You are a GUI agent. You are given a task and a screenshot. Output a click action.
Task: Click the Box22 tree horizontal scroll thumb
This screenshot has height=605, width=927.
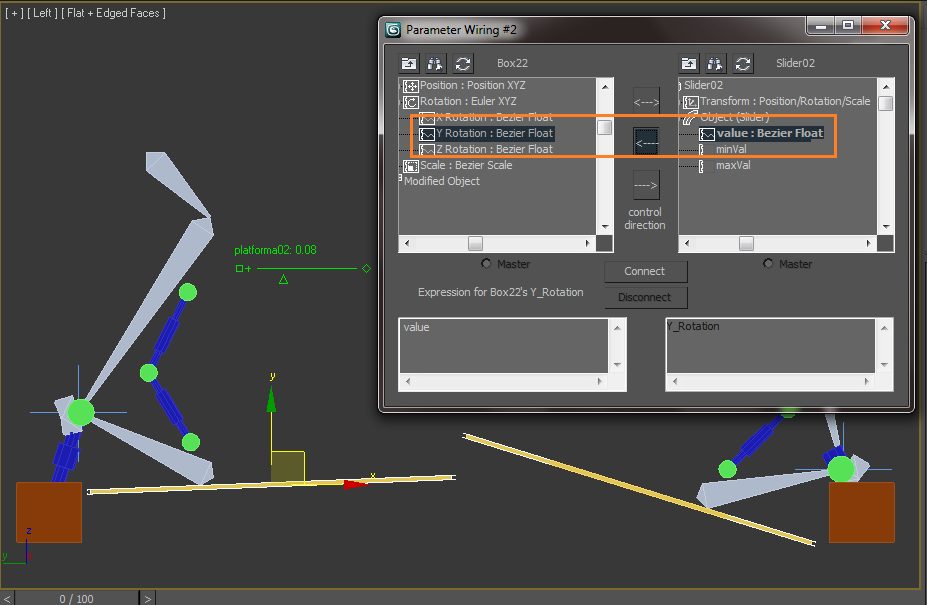475,243
